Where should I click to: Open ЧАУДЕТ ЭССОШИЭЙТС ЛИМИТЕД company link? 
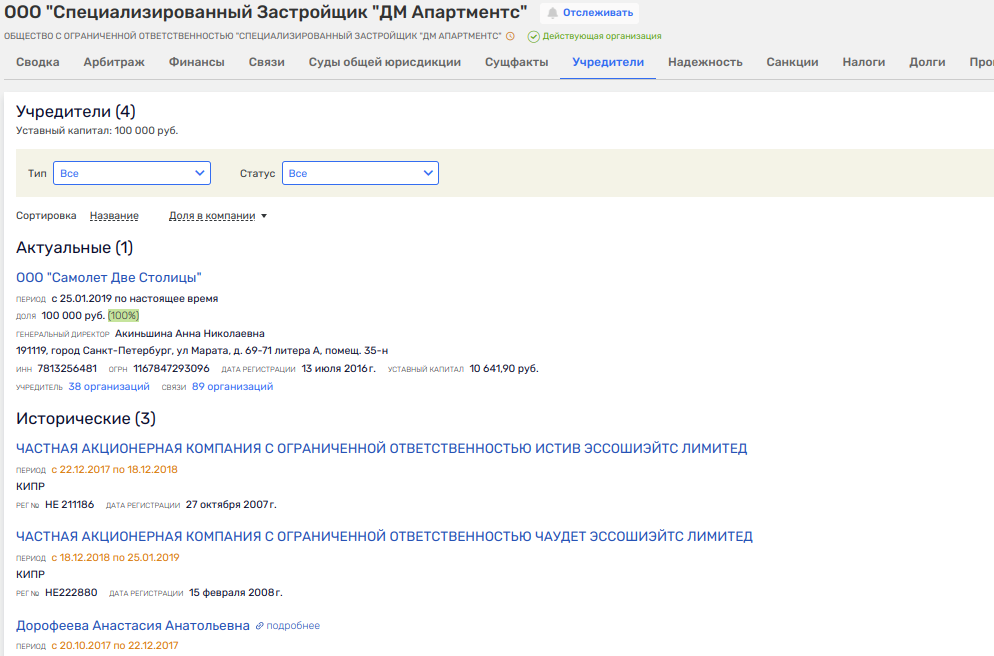pos(384,537)
